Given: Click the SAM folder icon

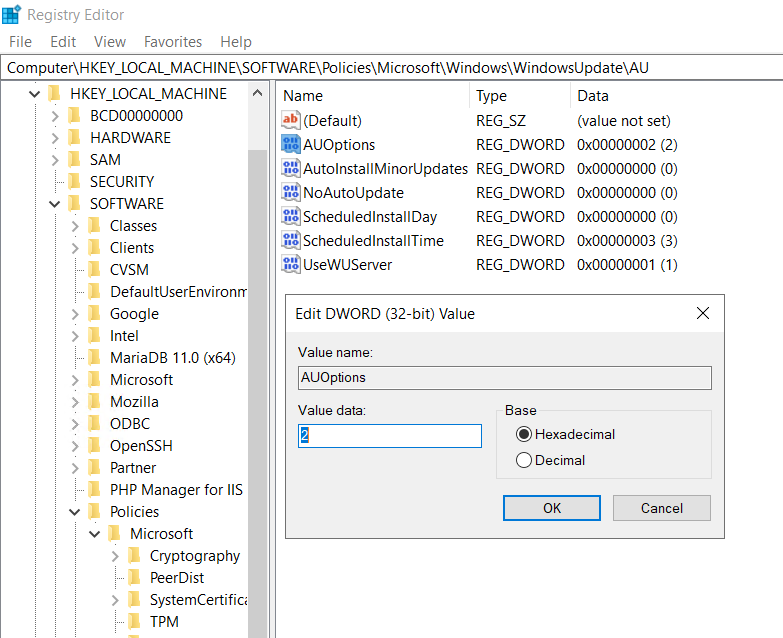Looking at the screenshot, I should pyautogui.click(x=74, y=159).
